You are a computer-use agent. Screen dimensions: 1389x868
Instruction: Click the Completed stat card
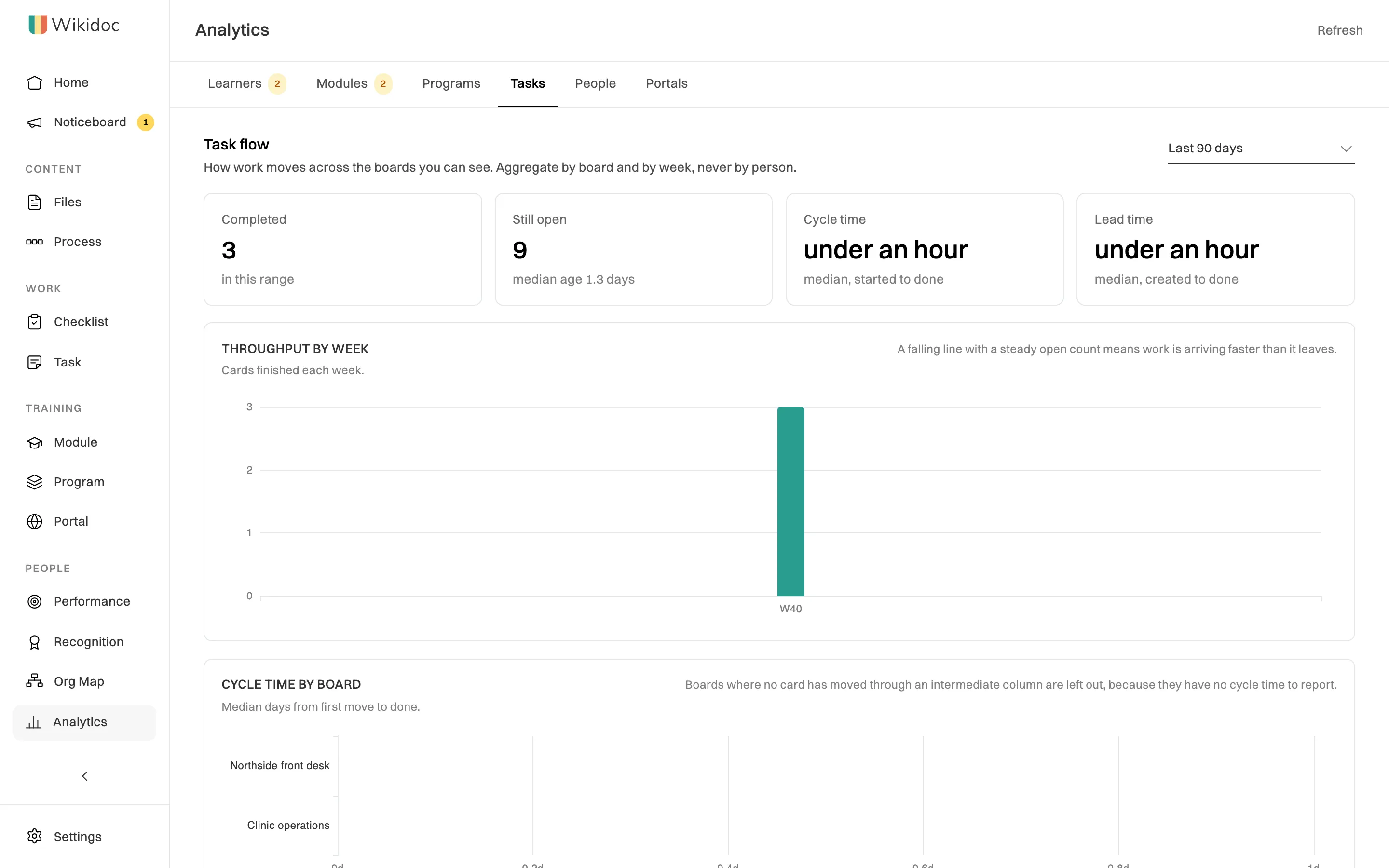tap(342, 249)
